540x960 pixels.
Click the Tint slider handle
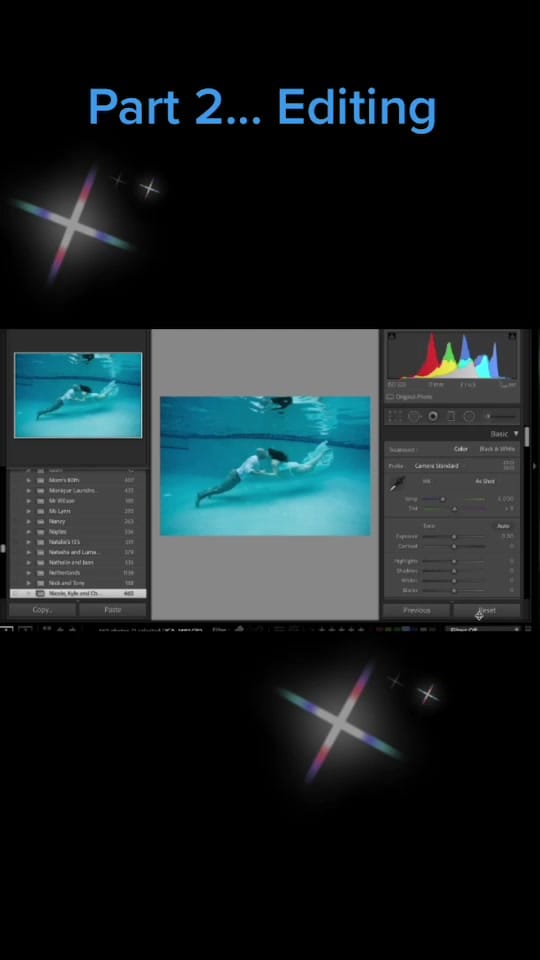[454, 509]
